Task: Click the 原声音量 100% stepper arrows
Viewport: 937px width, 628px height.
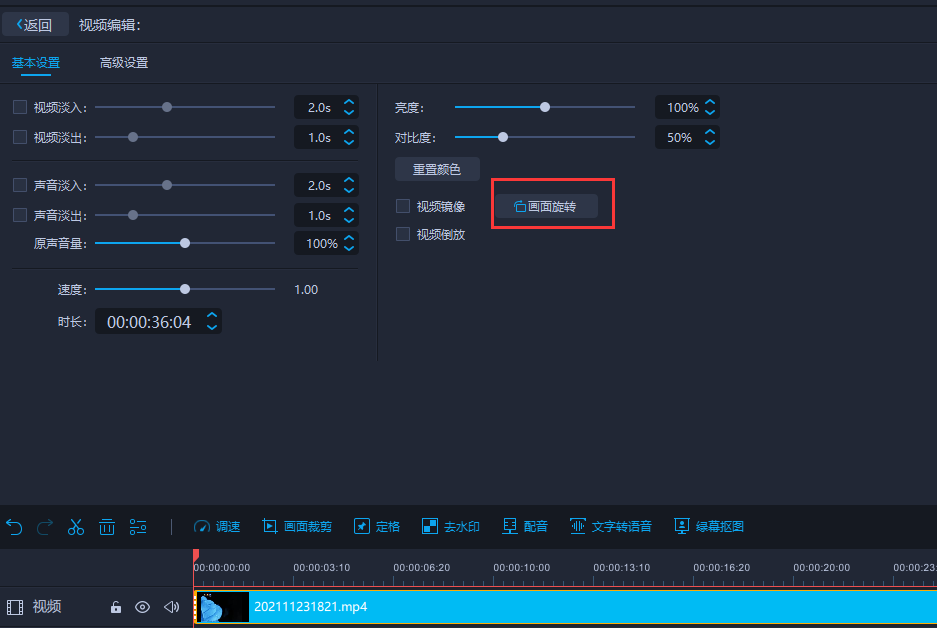Action: coord(349,243)
